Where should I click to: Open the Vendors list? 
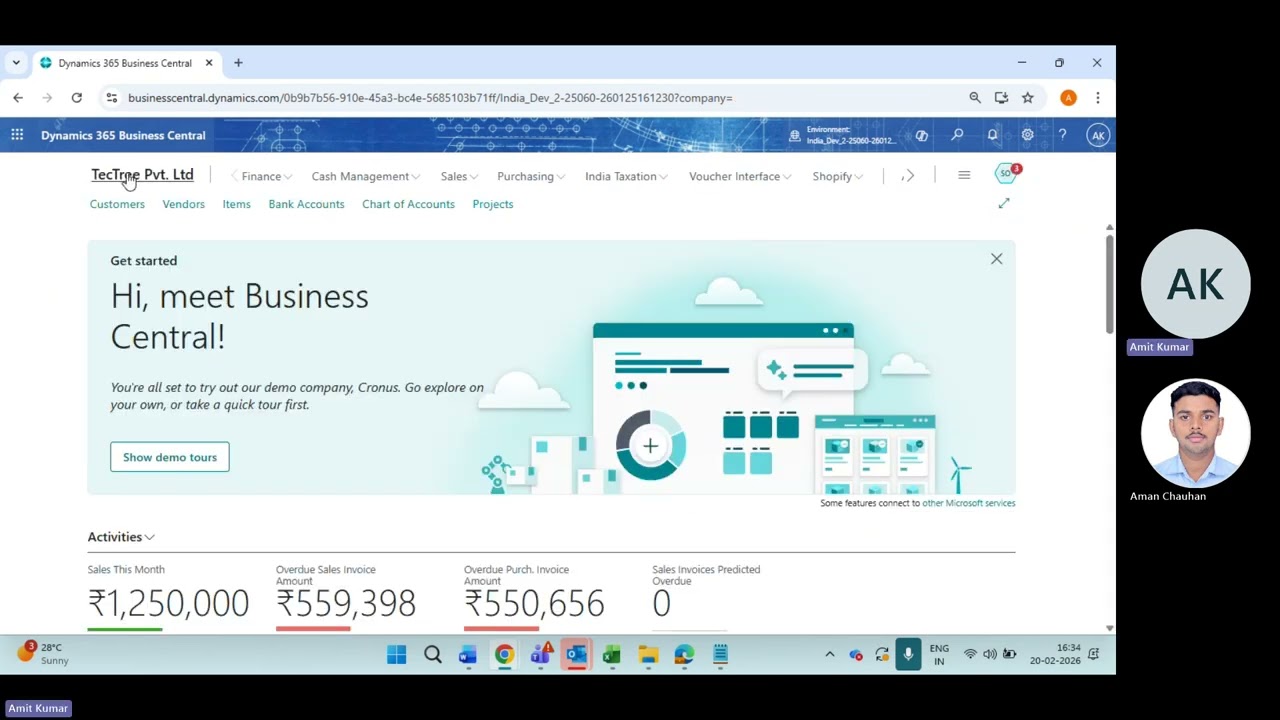[183, 204]
